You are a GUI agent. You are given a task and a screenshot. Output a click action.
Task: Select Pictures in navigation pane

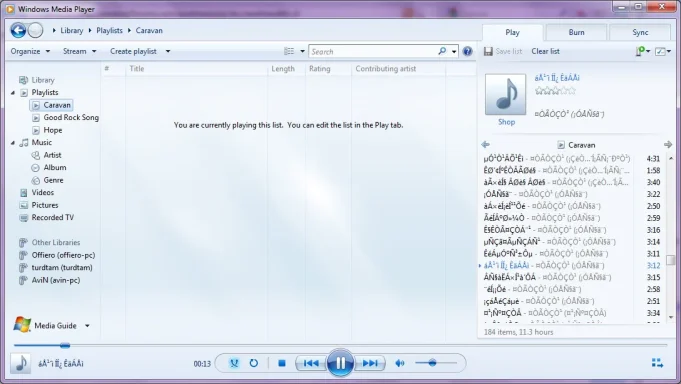(x=45, y=205)
